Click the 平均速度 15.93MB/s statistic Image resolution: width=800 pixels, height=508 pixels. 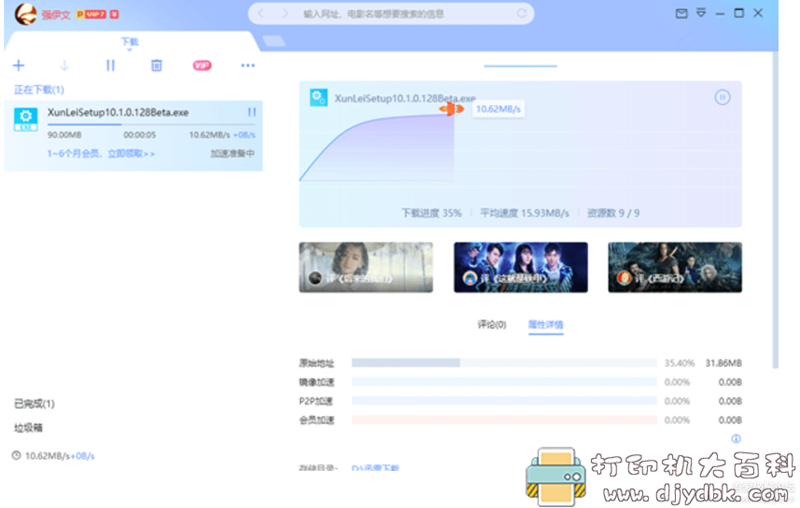pyautogui.click(x=524, y=213)
